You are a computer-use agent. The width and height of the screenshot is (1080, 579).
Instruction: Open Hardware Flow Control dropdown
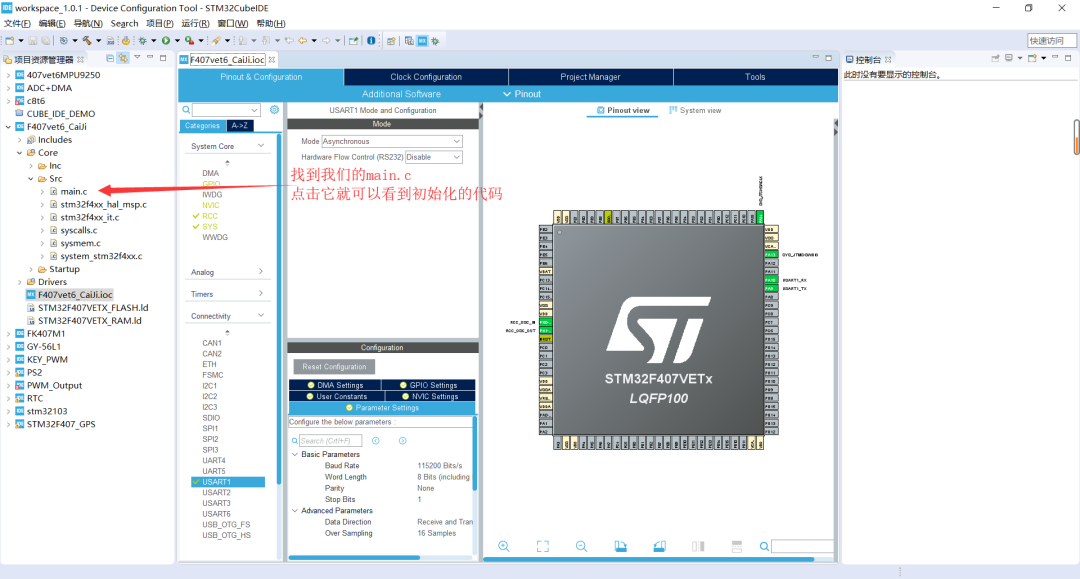click(433, 157)
